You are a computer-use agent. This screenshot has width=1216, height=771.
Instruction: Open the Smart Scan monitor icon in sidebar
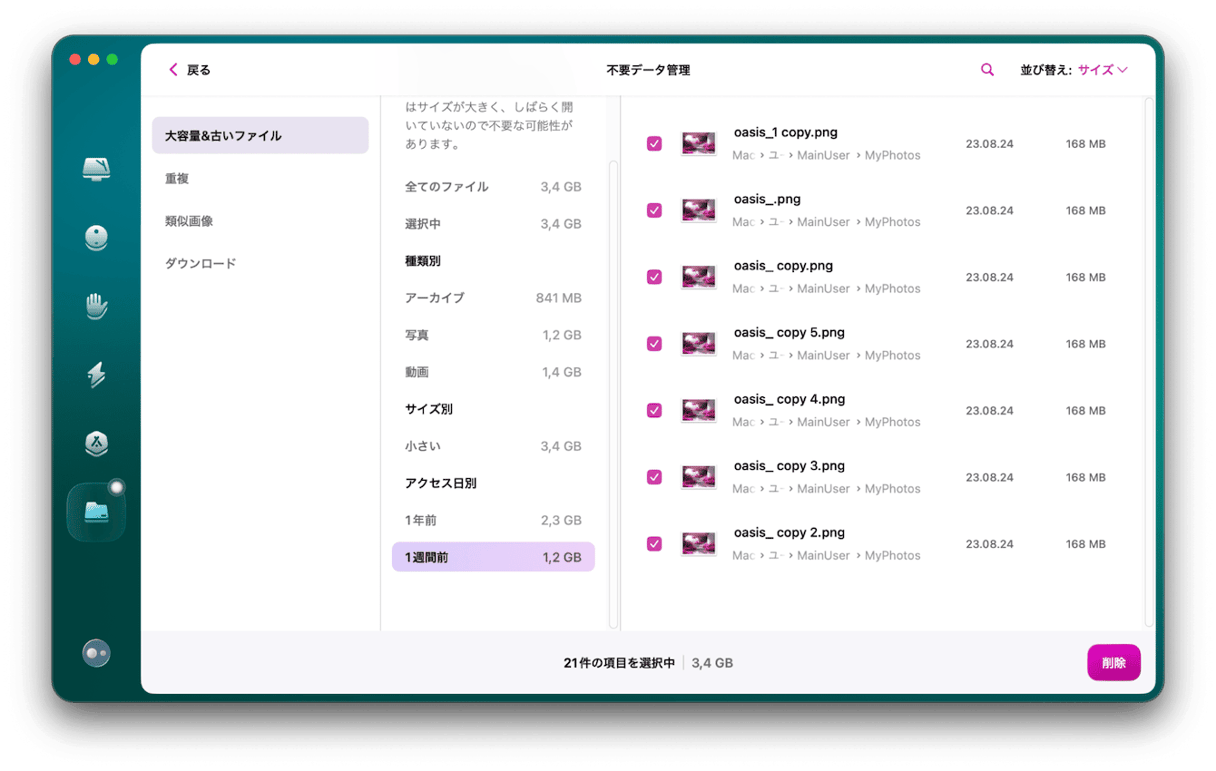[96, 169]
